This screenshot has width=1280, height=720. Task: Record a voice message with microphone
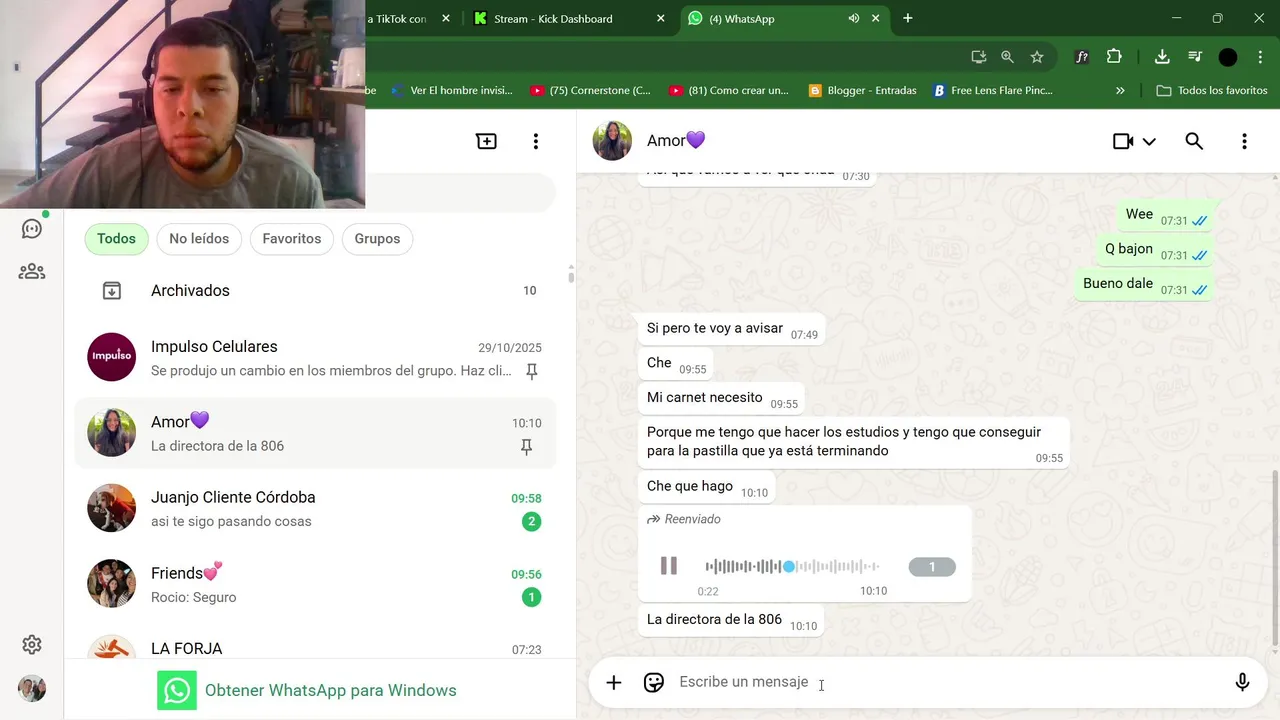(x=1242, y=682)
